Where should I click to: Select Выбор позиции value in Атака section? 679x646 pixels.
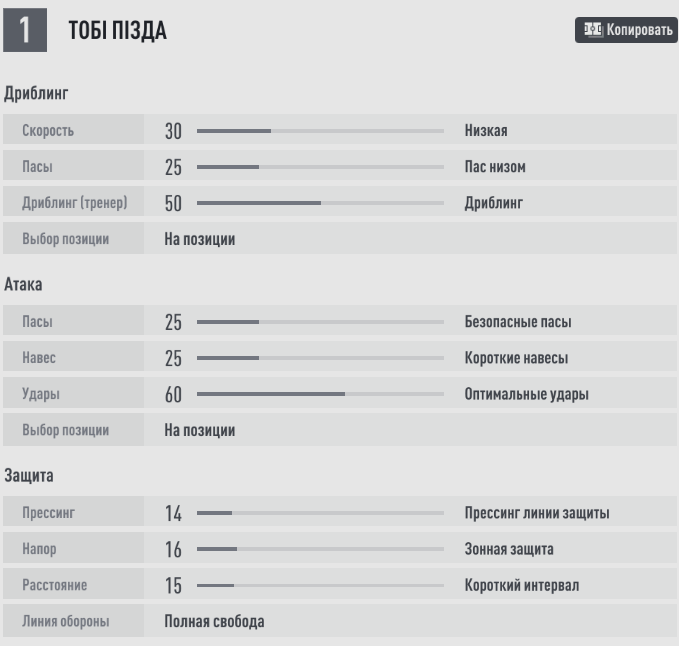click(x=200, y=430)
